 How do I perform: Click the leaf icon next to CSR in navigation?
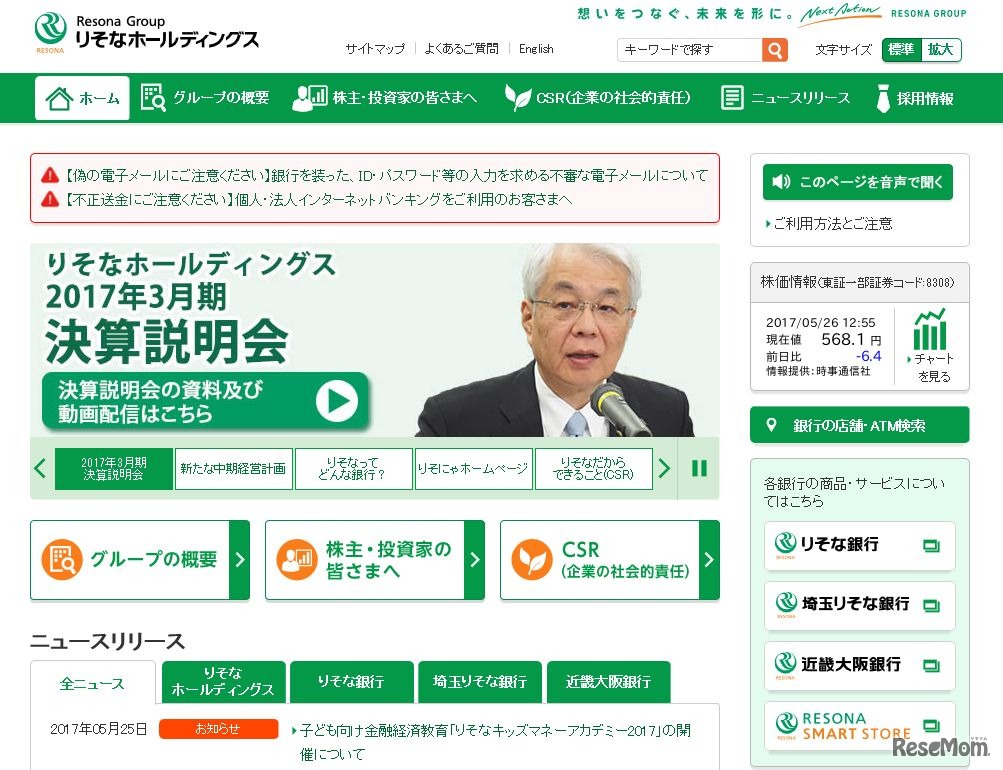point(518,97)
